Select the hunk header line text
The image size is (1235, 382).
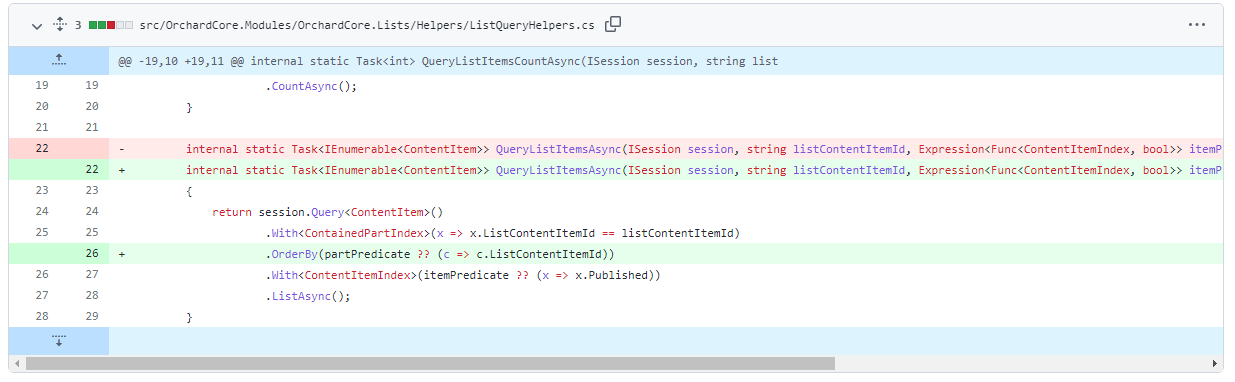pyautogui.click(x=448, y=61)
